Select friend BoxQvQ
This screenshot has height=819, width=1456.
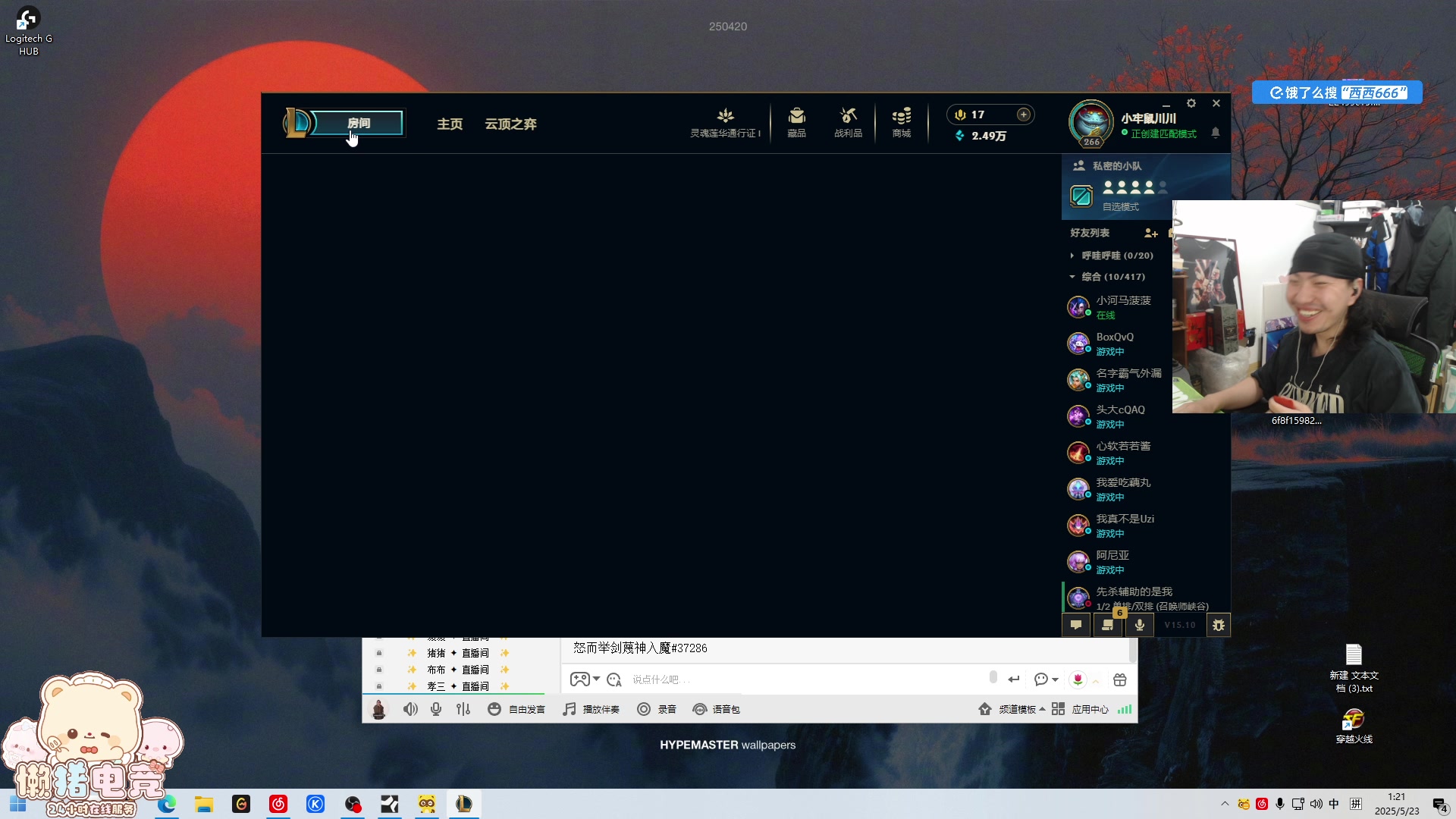[1116, 344]
